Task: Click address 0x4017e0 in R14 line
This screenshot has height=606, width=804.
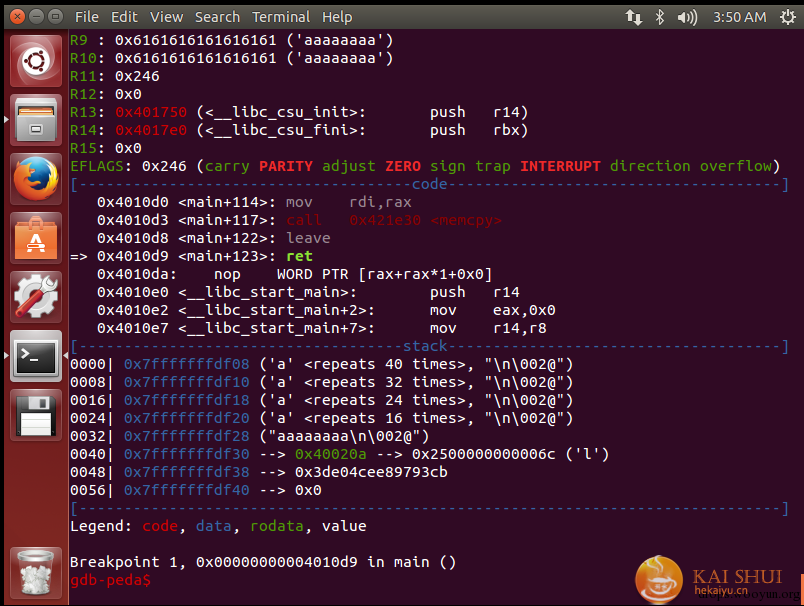Action: click(x=151, y=130)
